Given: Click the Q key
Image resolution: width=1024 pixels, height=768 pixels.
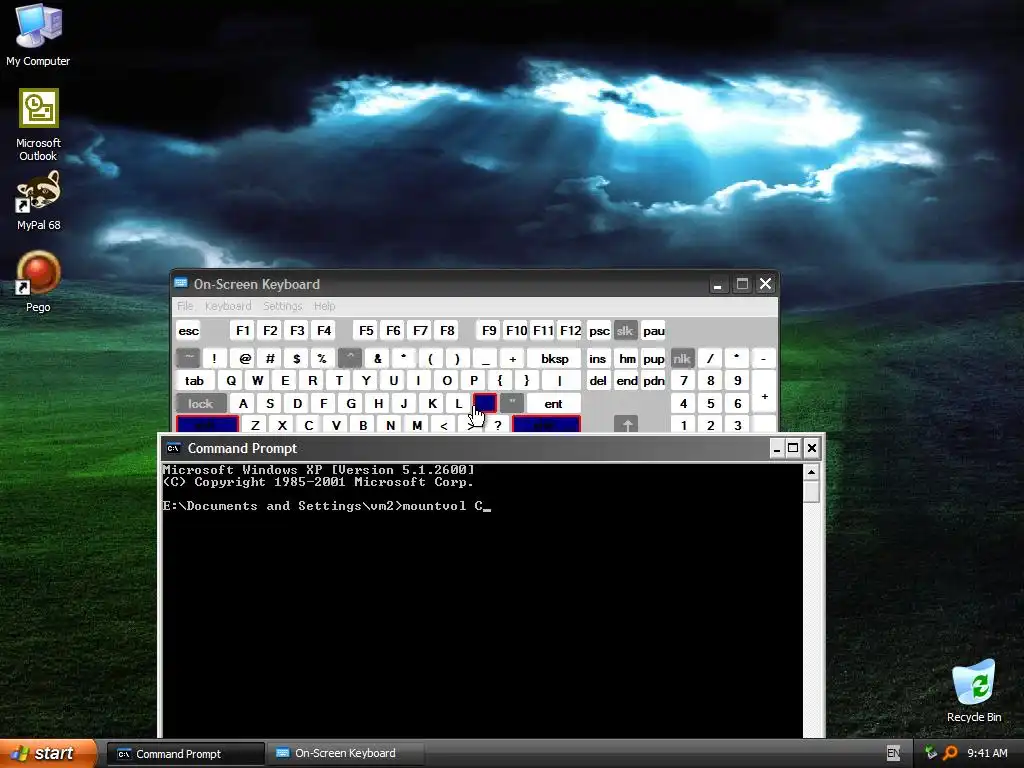Looking at the screenshot, I should (x=231, y=381).
